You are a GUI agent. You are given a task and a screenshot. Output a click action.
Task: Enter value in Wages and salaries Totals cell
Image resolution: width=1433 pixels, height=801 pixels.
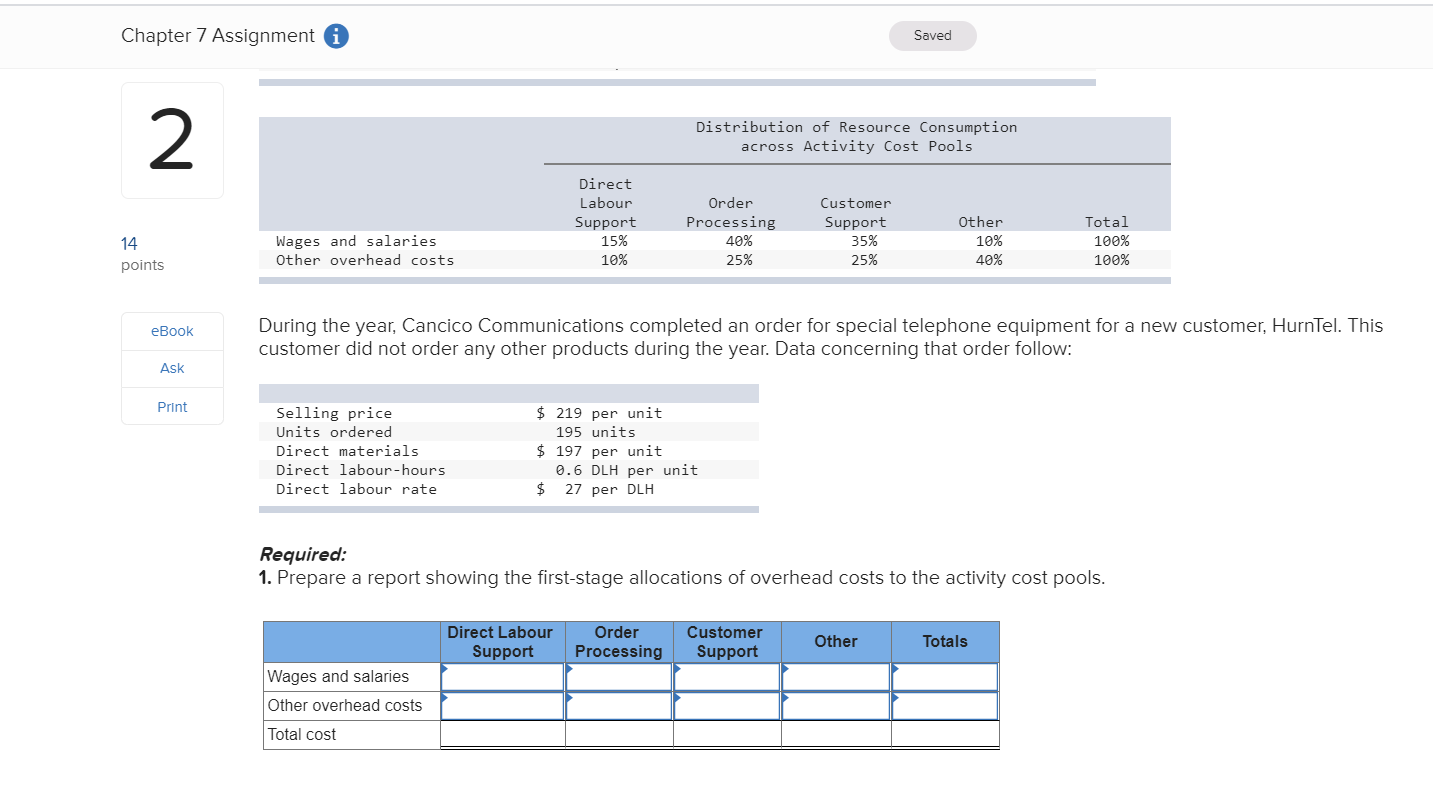tap(944, 677)
